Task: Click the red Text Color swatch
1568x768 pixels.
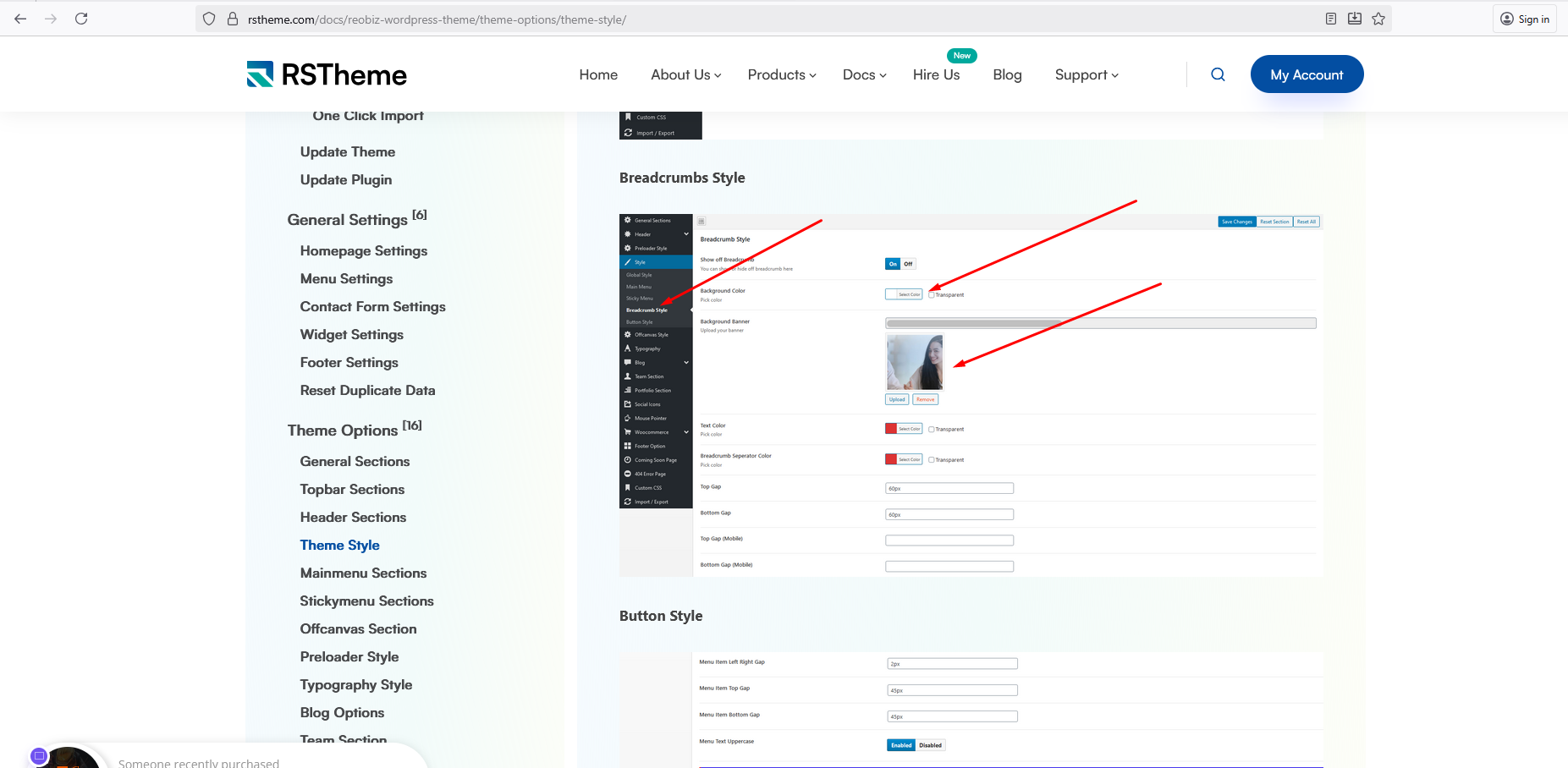Action: [891, 429]
